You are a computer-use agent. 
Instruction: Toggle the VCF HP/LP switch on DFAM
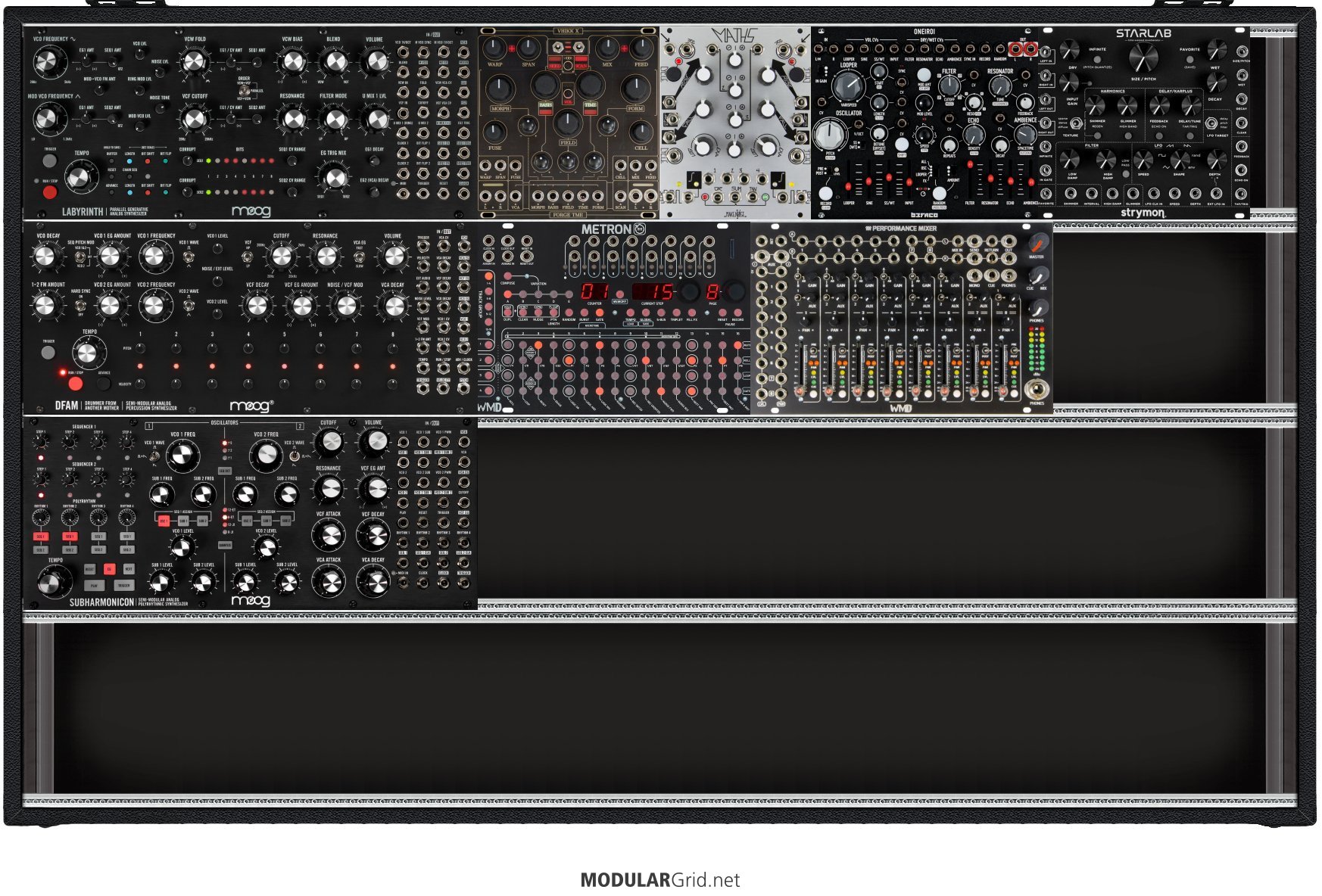(248, 256)
